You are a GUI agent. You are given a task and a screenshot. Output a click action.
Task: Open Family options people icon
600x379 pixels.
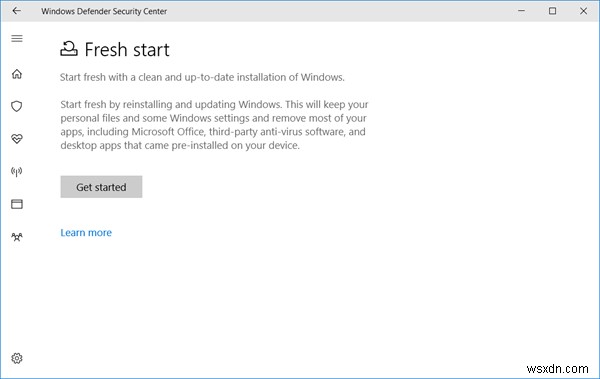click(17, 237)
